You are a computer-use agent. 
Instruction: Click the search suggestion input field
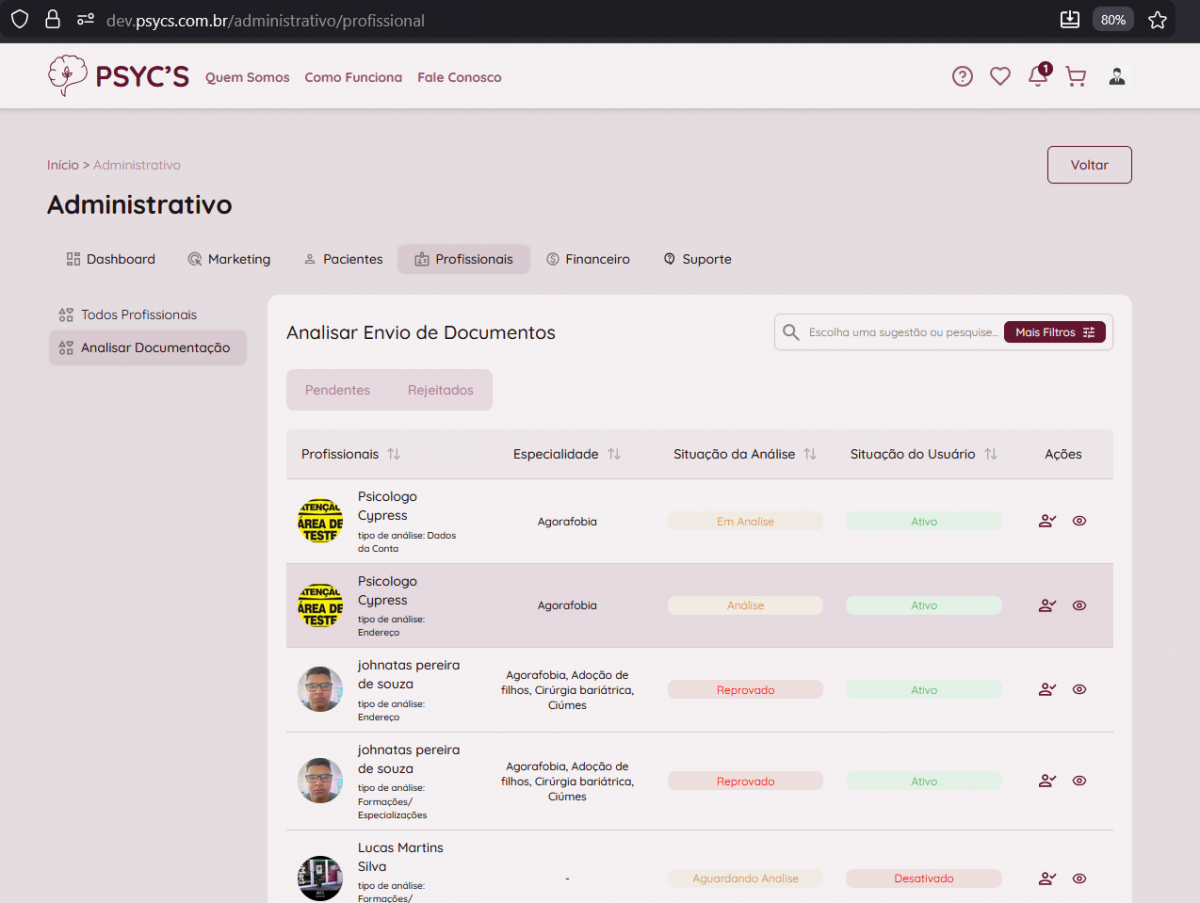tap(900, 332)
